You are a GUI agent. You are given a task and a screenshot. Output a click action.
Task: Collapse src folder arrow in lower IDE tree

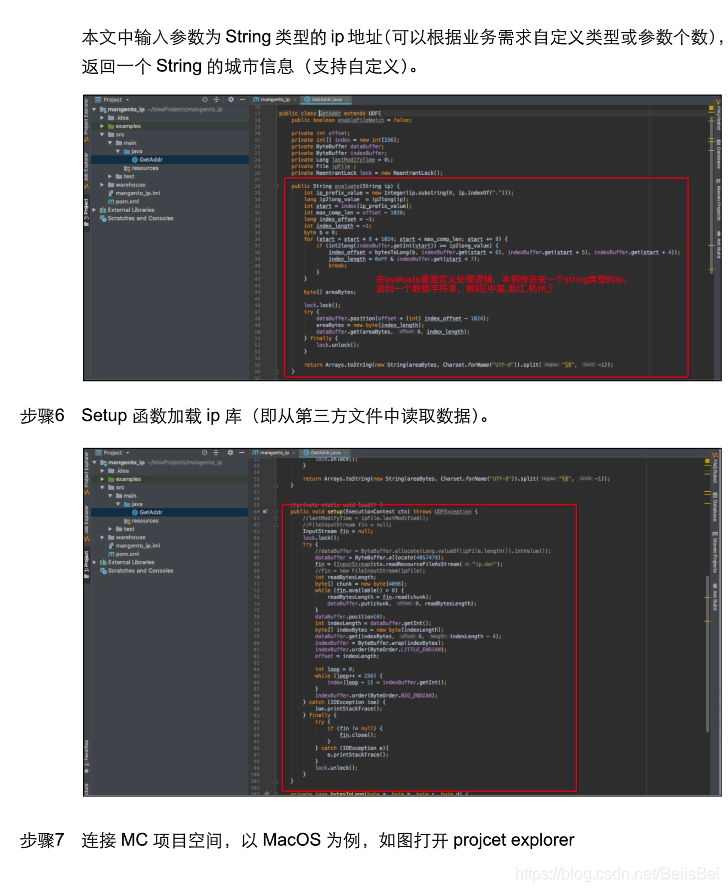102,488
